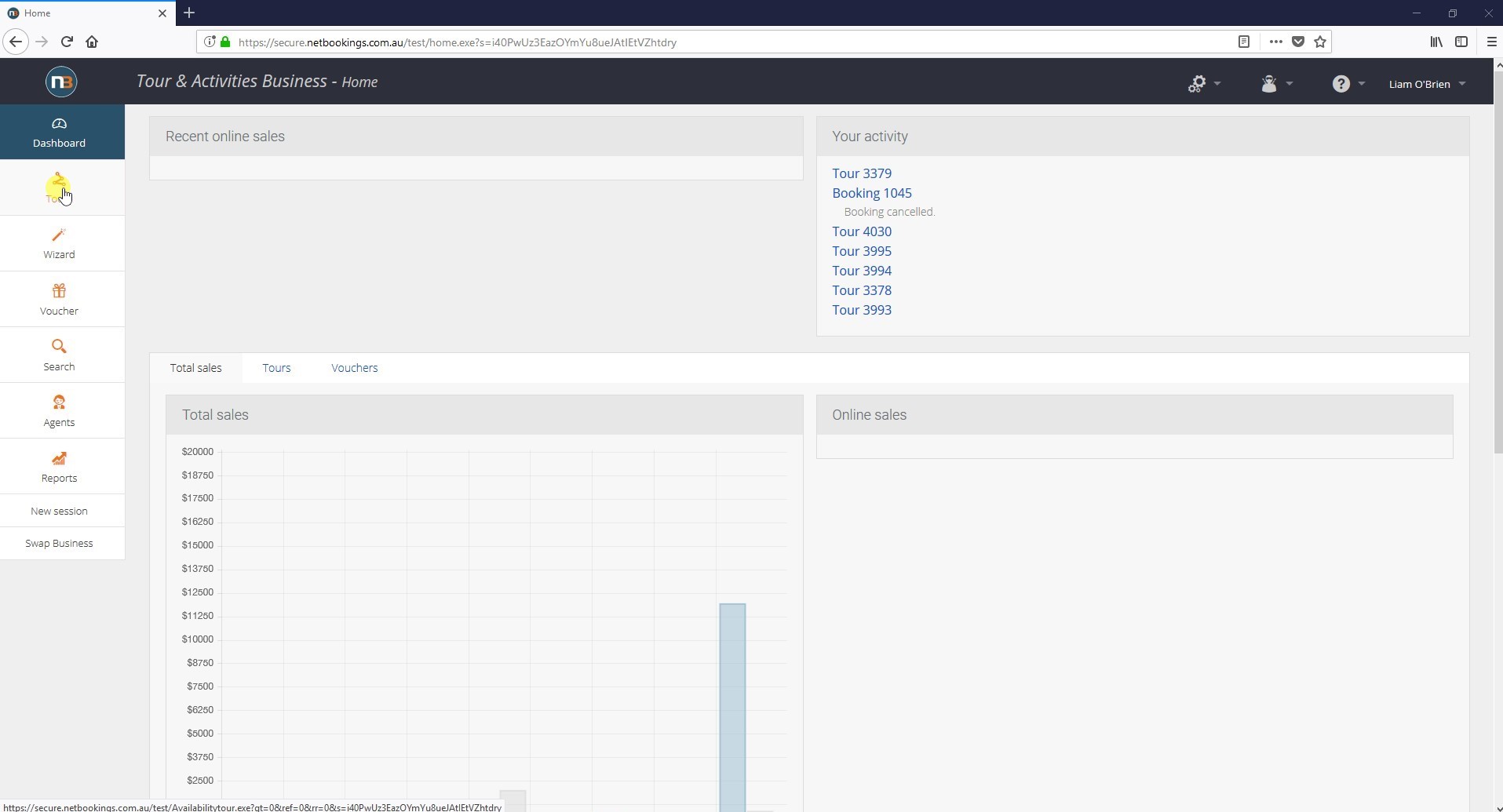This screenshot has width=1503, height=812.
Task: Open Tour 3993 link
Action: point(861,310)
